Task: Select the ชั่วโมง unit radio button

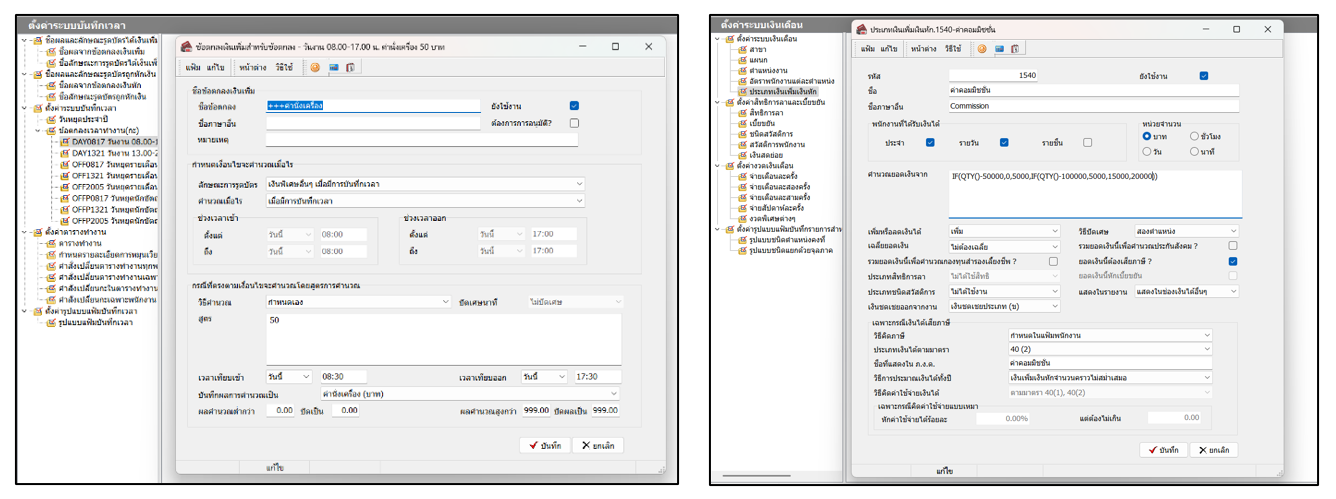Action: pyautogui.click(x=1194, y=136)
